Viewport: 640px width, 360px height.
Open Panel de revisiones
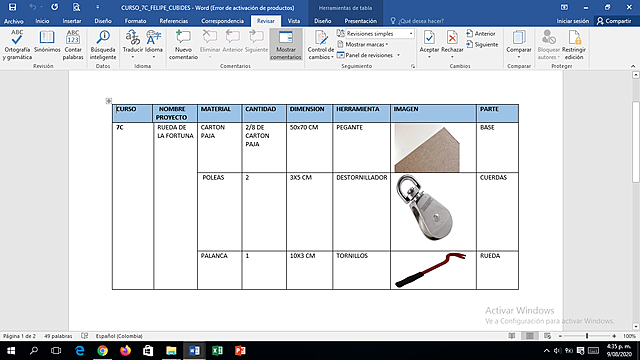[365, 55]
